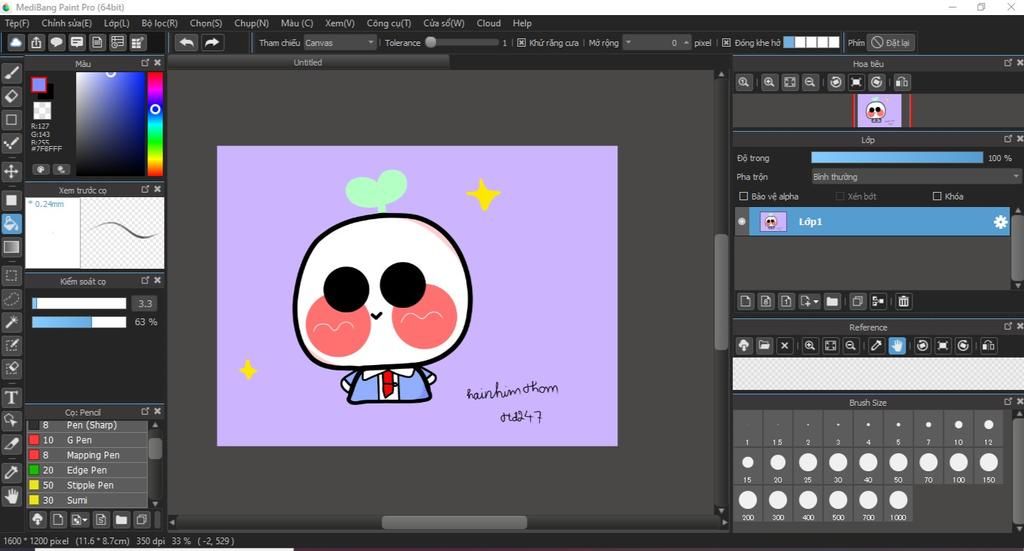Viewport: 1024px width, 551px height.
Task: Click the Đặt lại reset button
Action: click(890, 43)
